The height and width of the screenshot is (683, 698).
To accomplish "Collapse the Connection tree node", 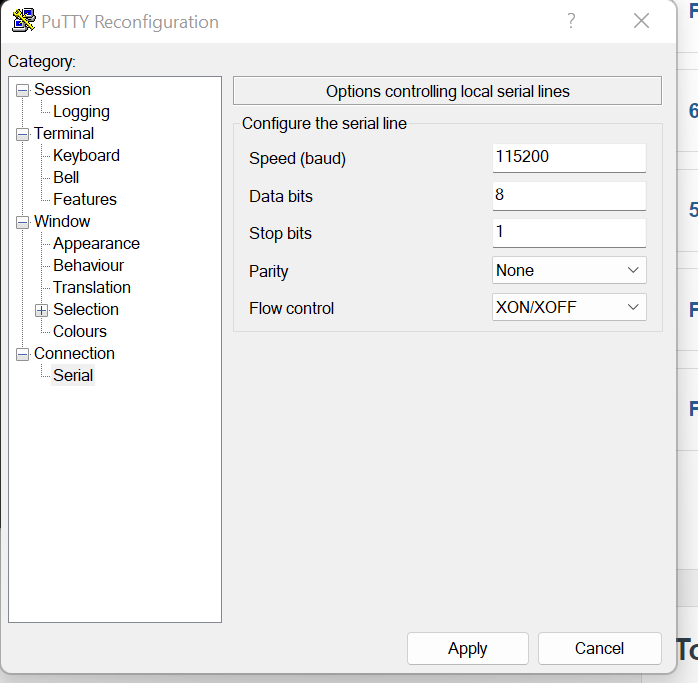I will click(22, 354).
